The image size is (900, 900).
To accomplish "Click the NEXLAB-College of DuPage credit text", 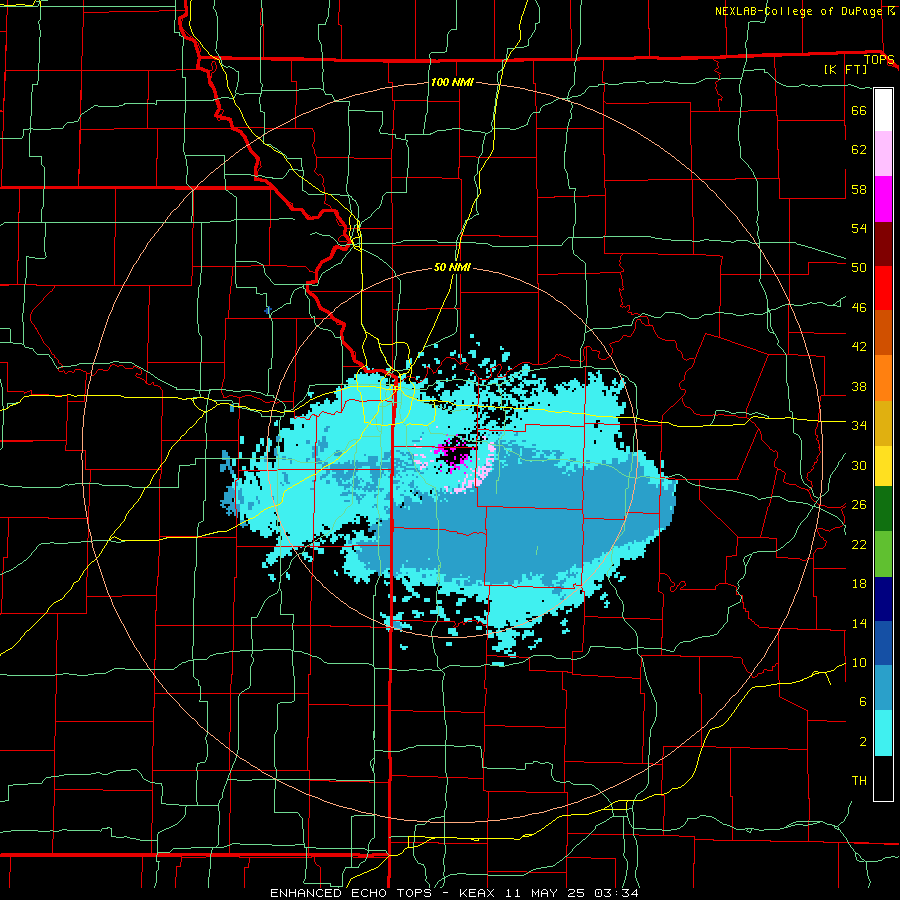I will pyautogui.click(x=798, y=11).
